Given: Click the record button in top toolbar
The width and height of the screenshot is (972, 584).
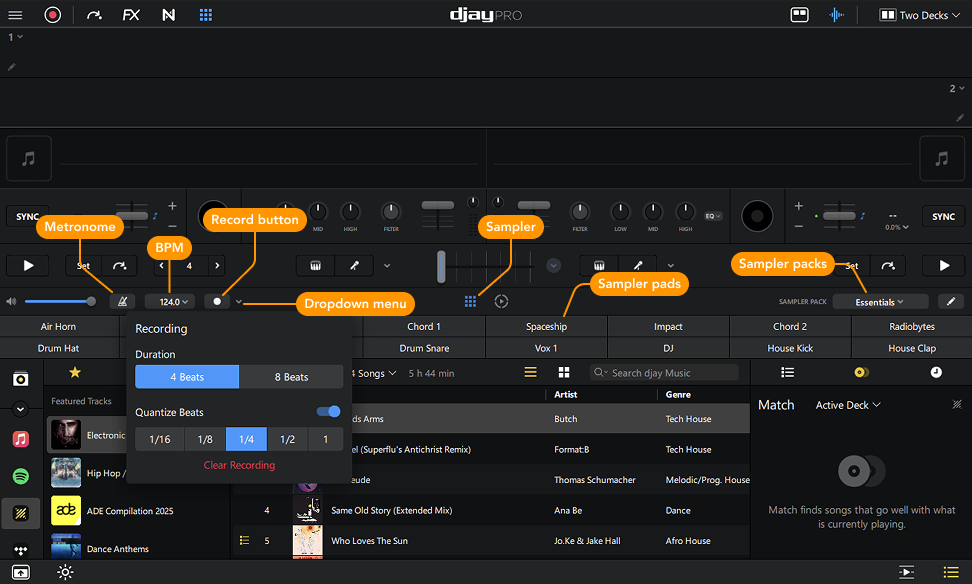Looking at the screenshot, I should [x=52, y=15].
